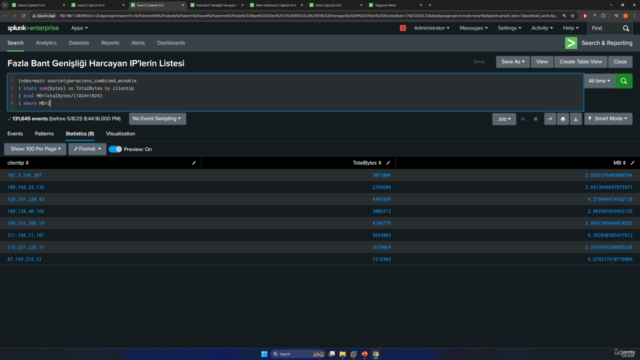The width and height of the screenshot is (640, 360).
Task: Open the Save As dropdown
Action: tap(513, 62)
